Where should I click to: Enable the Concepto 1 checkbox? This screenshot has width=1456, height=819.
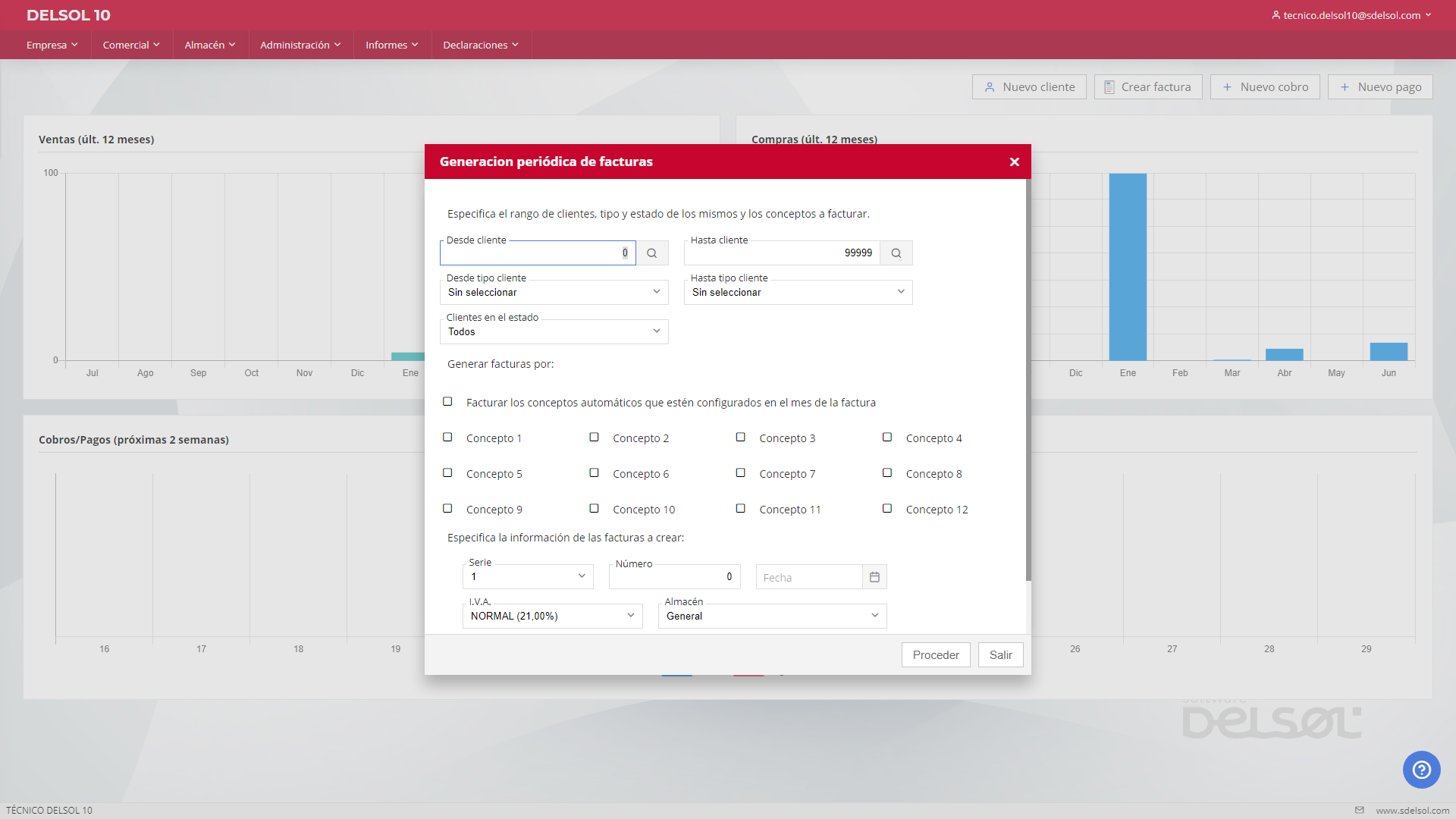click(x=447, y=438)
